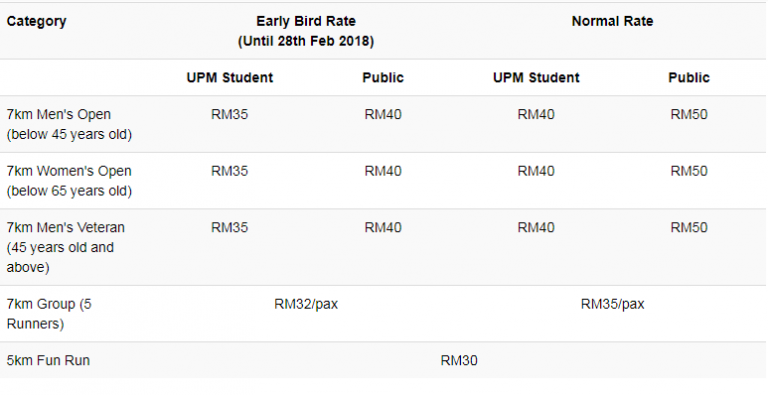The width and height of the screenshot is (768, 395).
Task: Click UPM Student subheader under Normal Rate
Action: pyautogui.click(x=536, y=78)
